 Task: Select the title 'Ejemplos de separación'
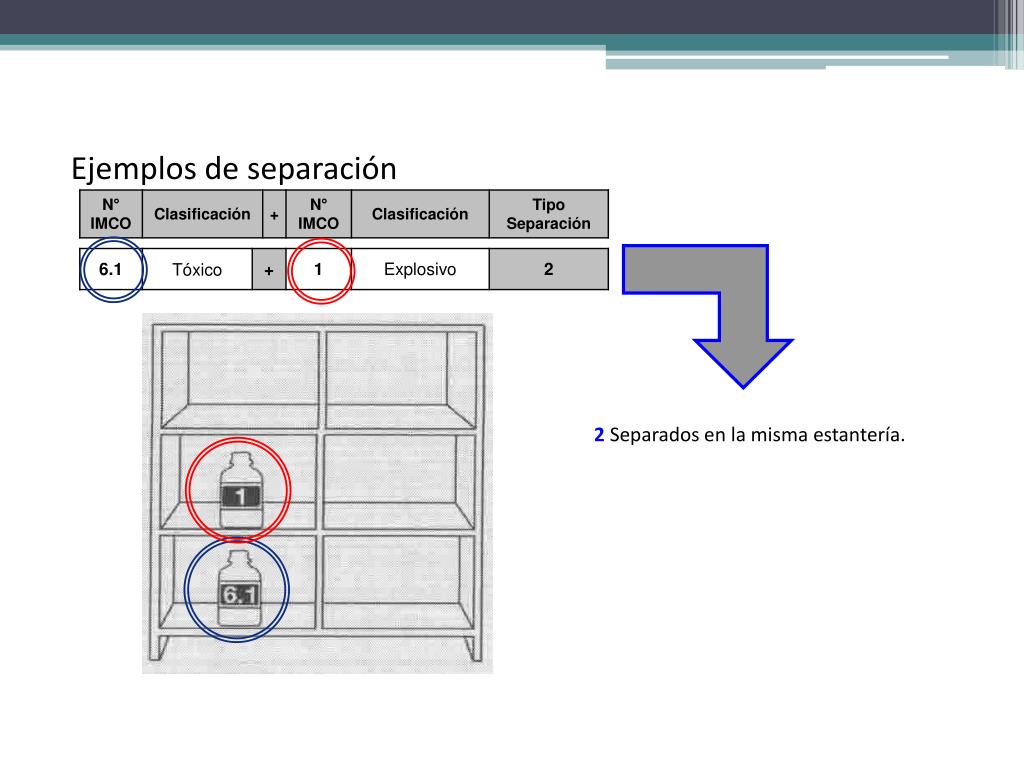point(234,168)
